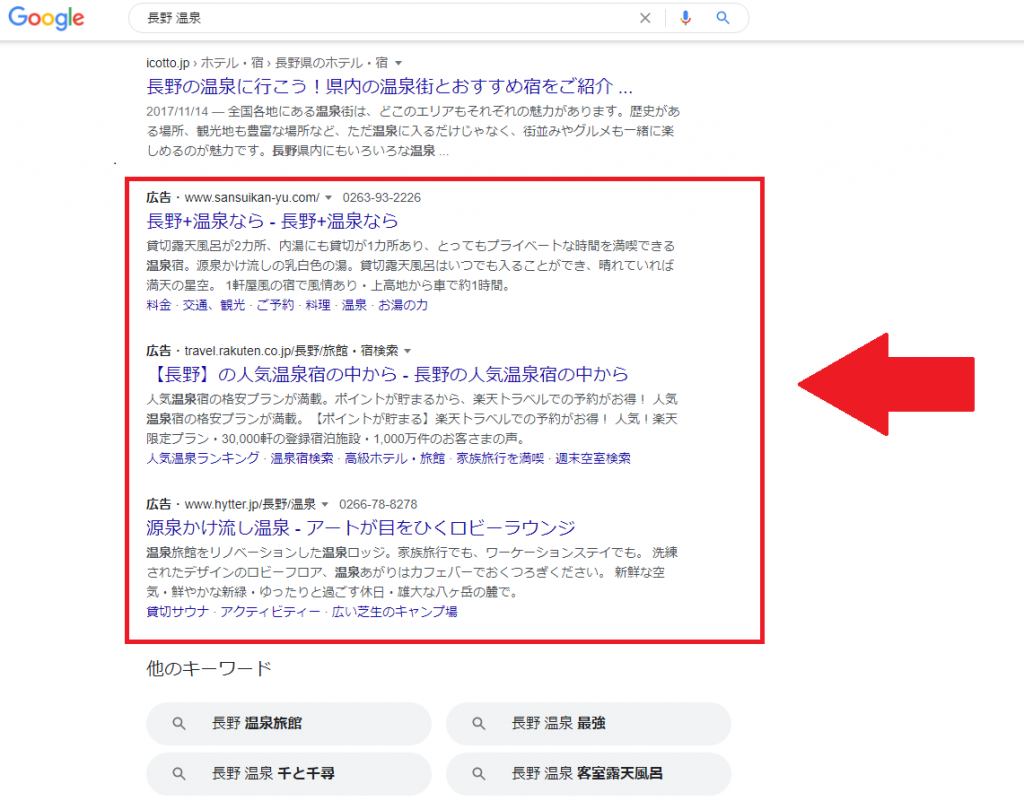Screen dimensions: 1024x801
Task: Select related search 長野 温泉 客室露天風呂
Action: (x=588, y=774)
